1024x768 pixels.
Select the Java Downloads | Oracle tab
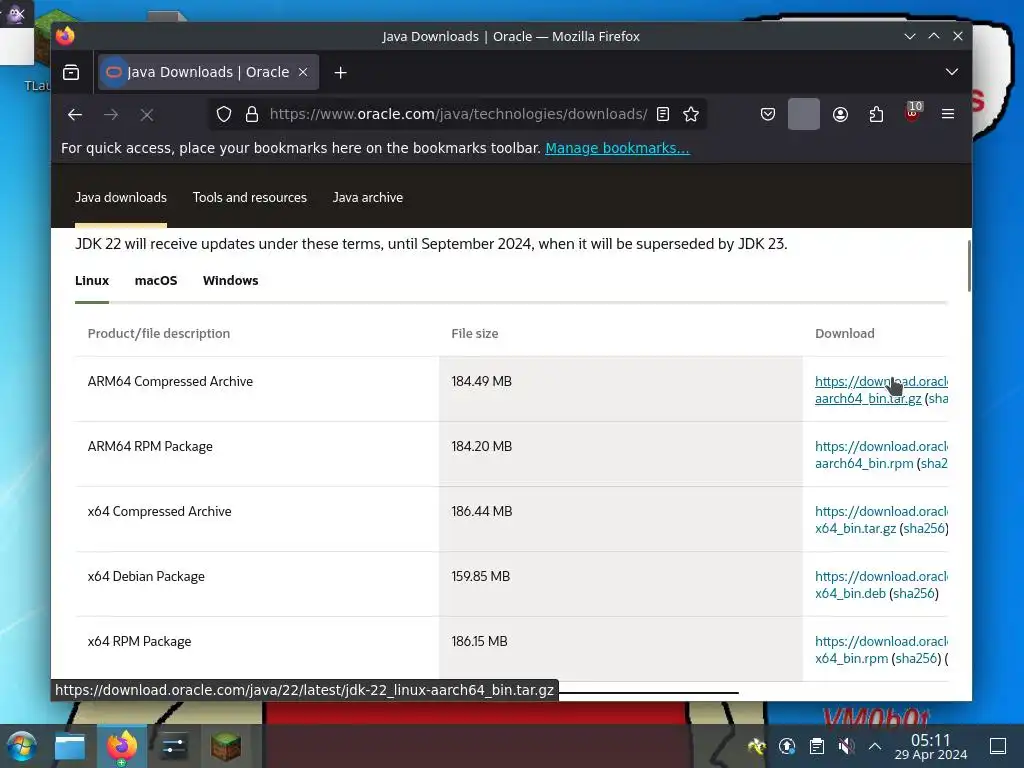click(208, 72)
